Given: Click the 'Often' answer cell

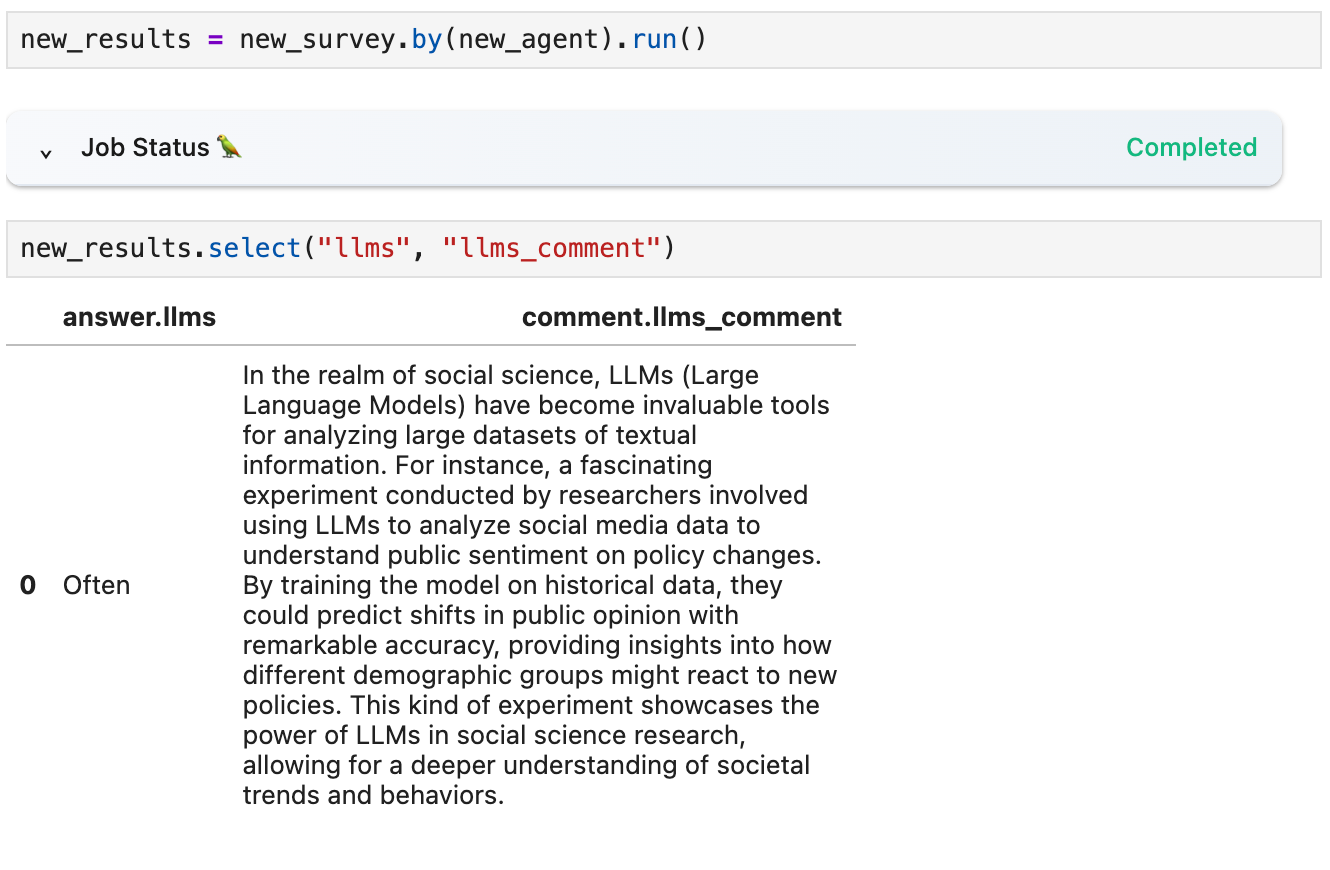Looking at the screenshot, I should (96, 585).
